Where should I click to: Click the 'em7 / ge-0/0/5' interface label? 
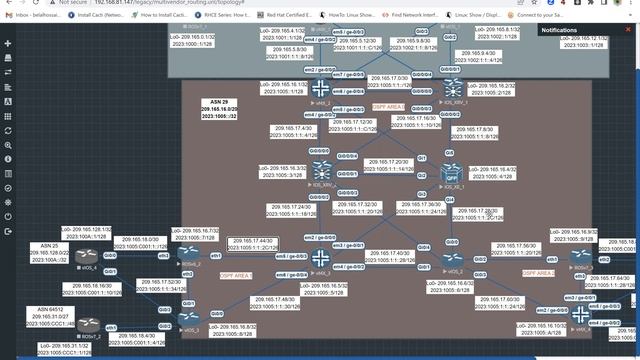(x=348, y=75)
